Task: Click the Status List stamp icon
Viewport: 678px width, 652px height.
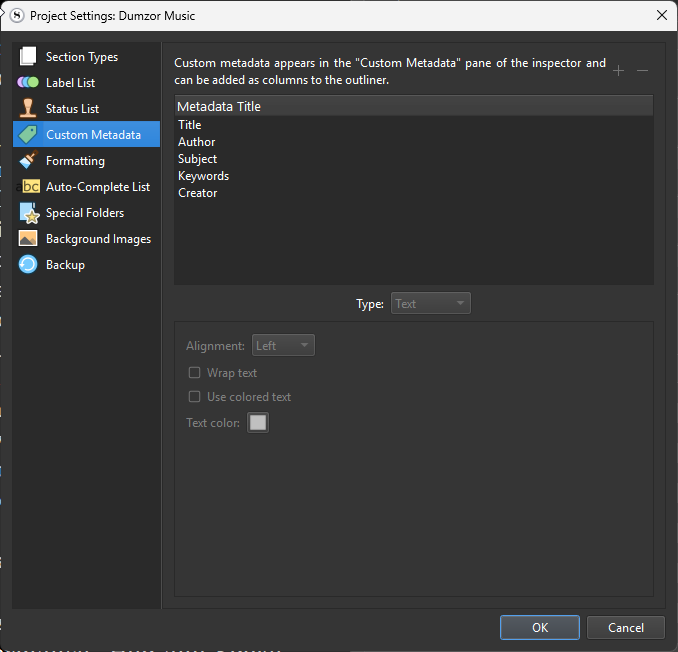Action: point(28,109)
